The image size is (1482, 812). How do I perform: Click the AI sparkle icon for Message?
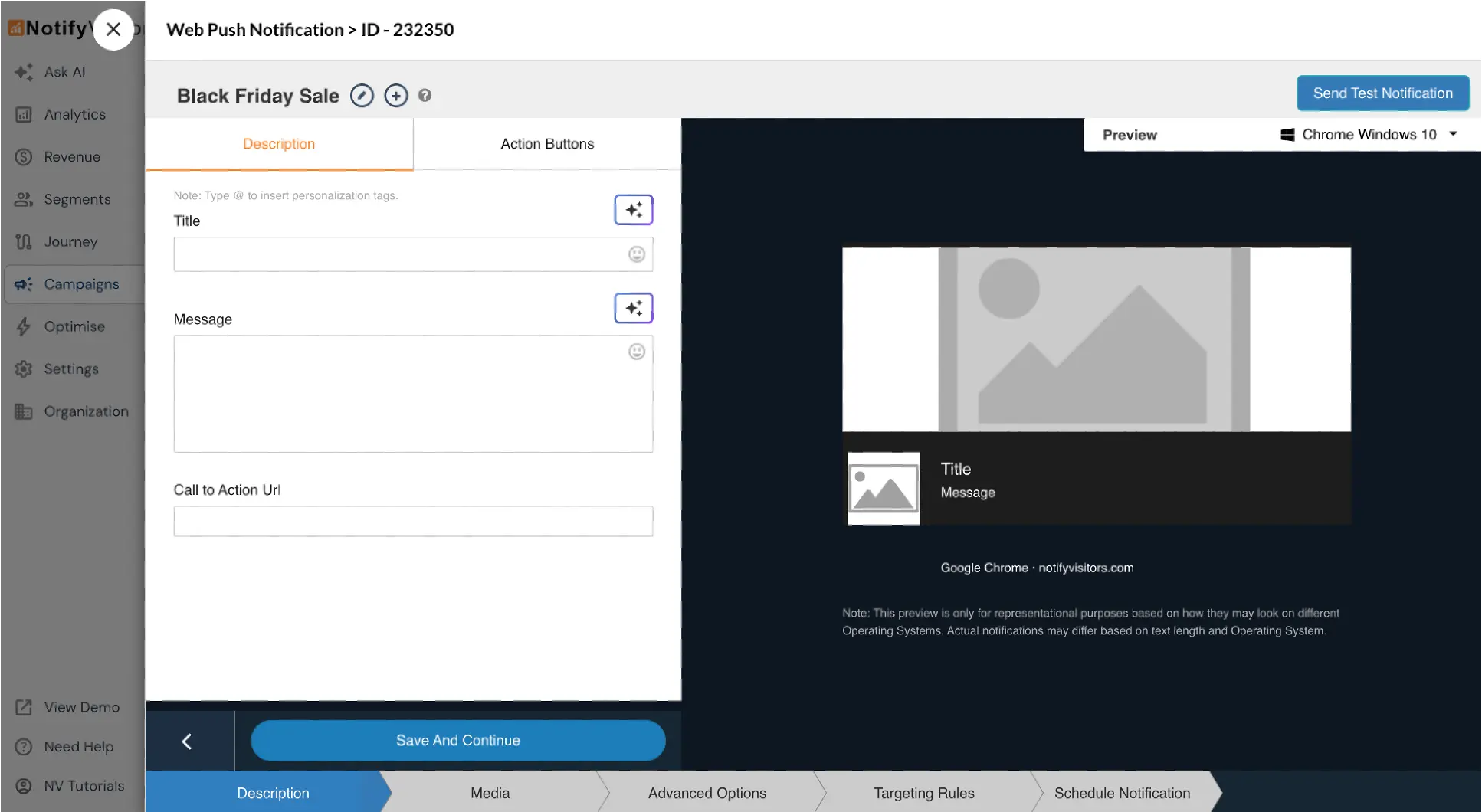point(633,308)
